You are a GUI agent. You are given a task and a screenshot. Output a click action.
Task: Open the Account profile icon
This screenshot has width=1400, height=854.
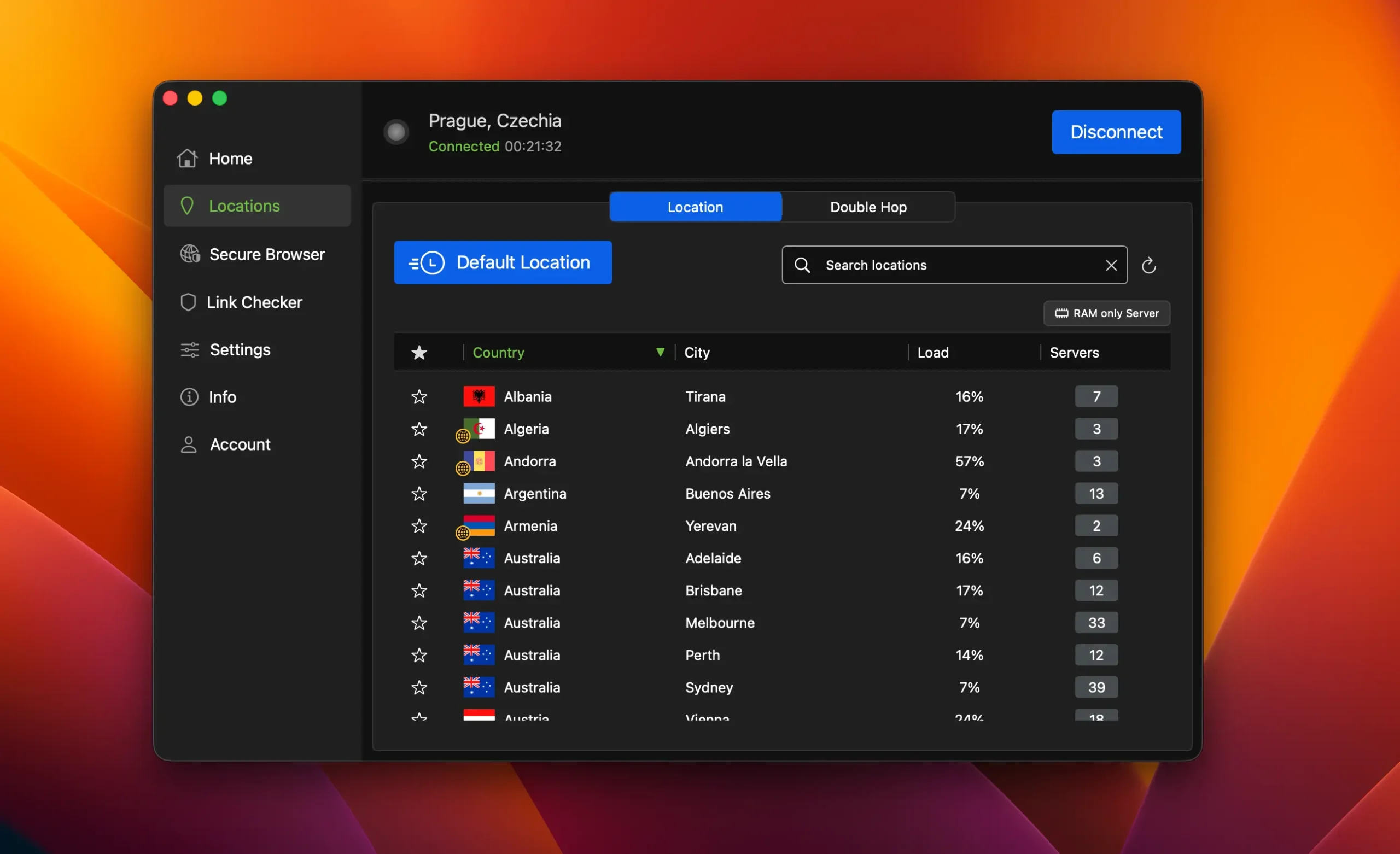(188, 444)
